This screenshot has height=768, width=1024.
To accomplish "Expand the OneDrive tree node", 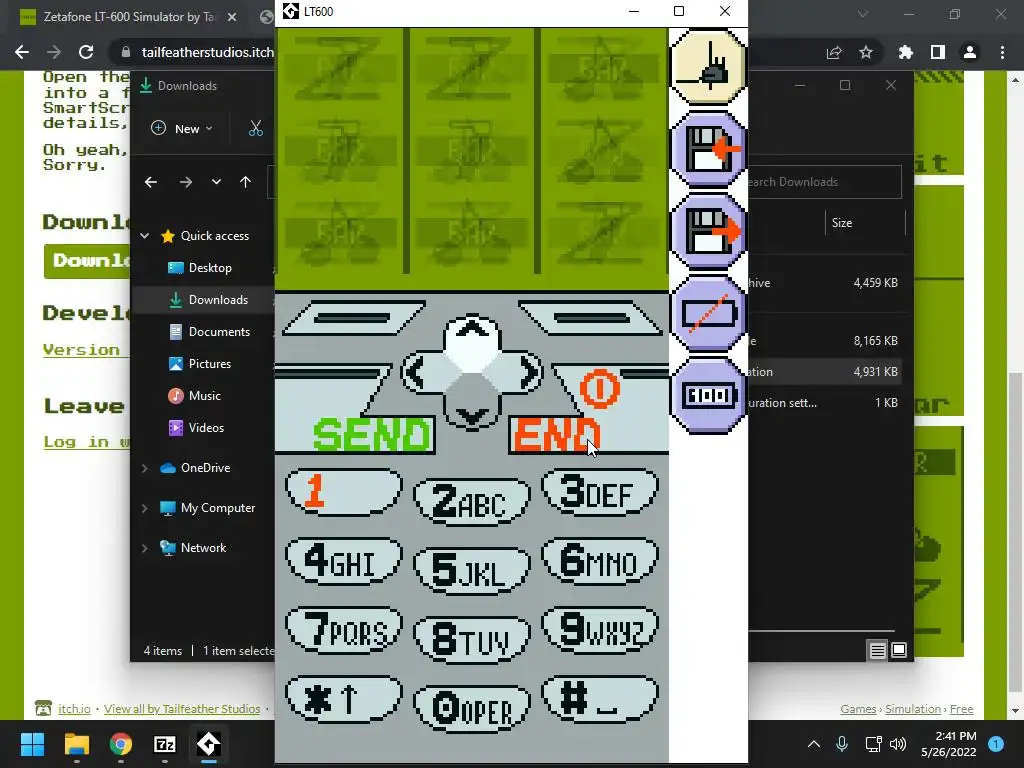I will click(145, 468).
